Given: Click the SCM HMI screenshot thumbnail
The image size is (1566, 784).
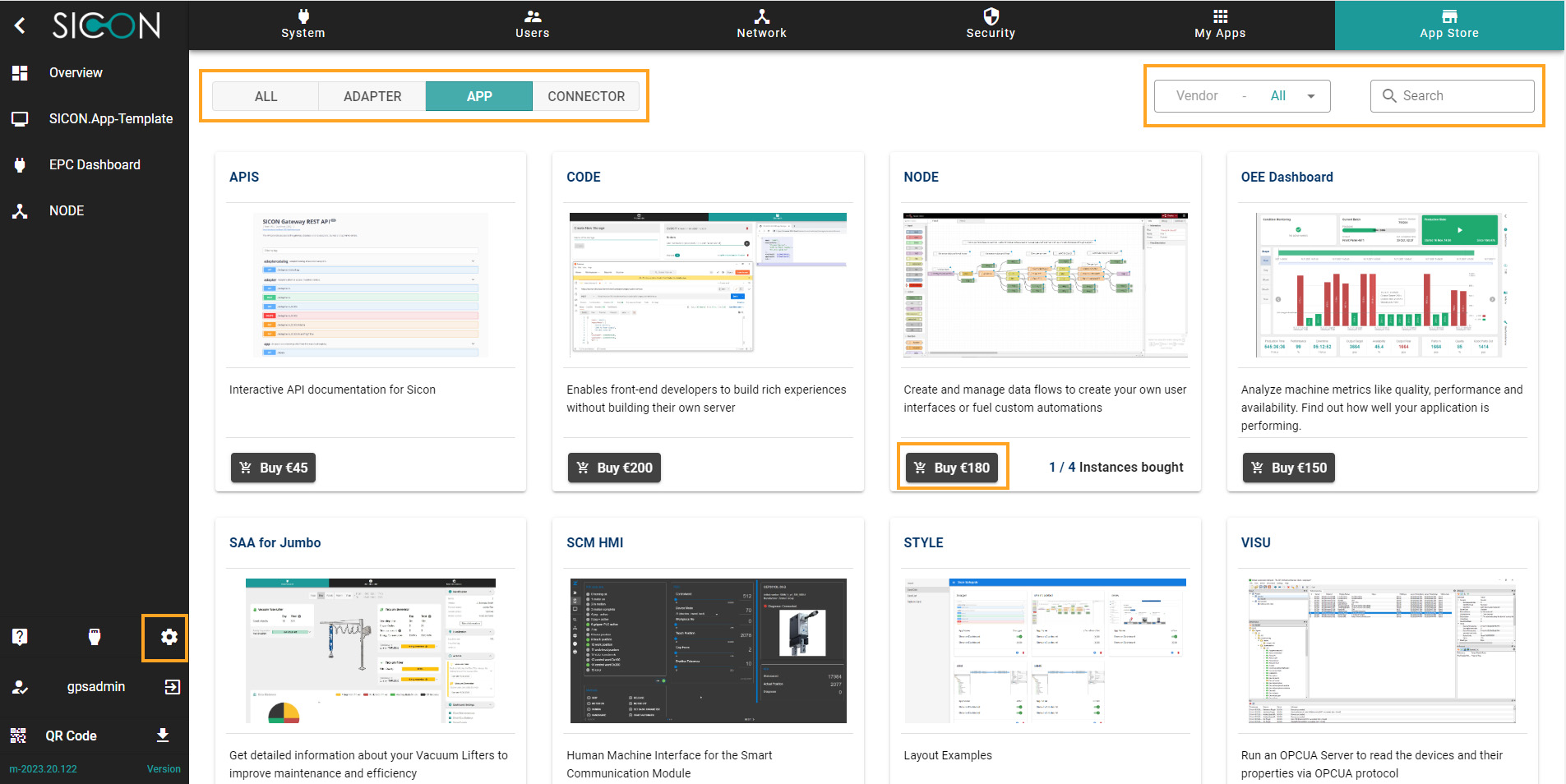Looking at the screenshot, I should click(708, 651).
